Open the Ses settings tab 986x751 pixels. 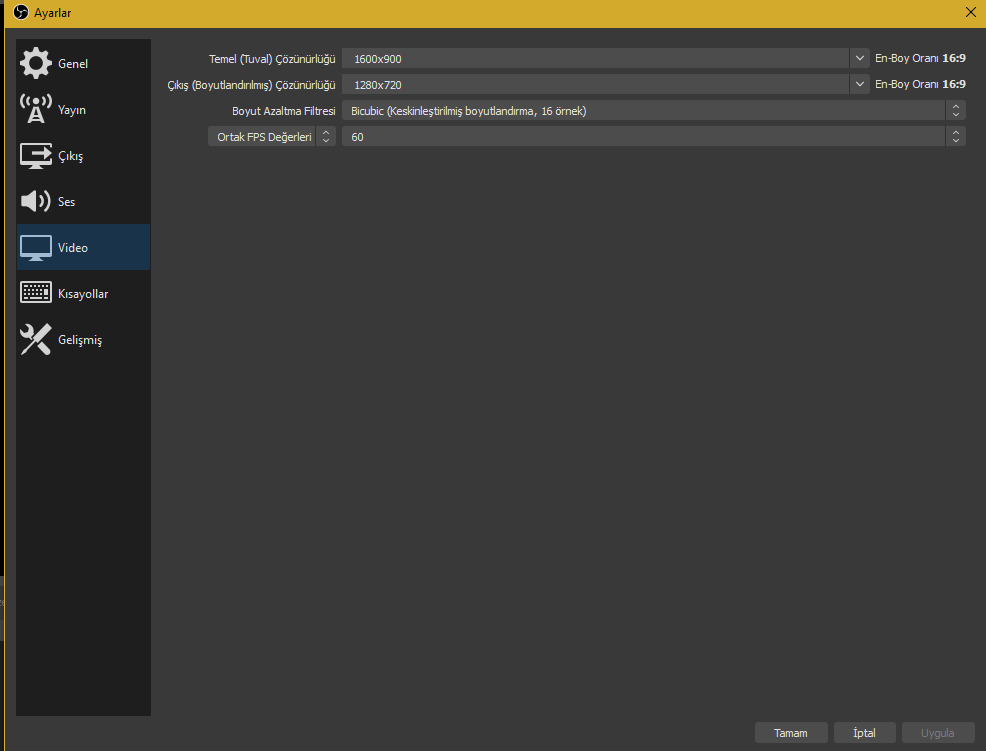point(84,201)
